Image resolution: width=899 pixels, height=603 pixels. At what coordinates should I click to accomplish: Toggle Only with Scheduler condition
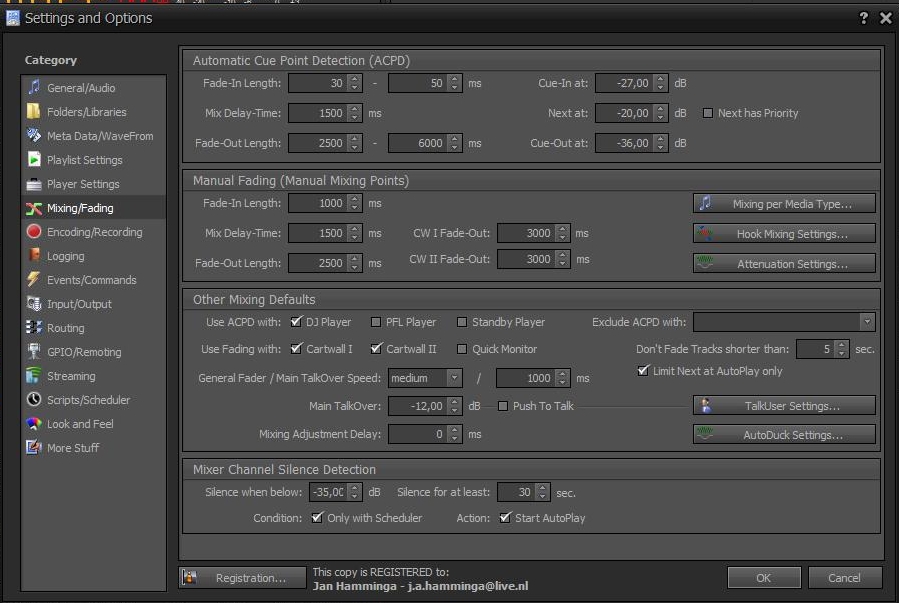tap(316, 518)
